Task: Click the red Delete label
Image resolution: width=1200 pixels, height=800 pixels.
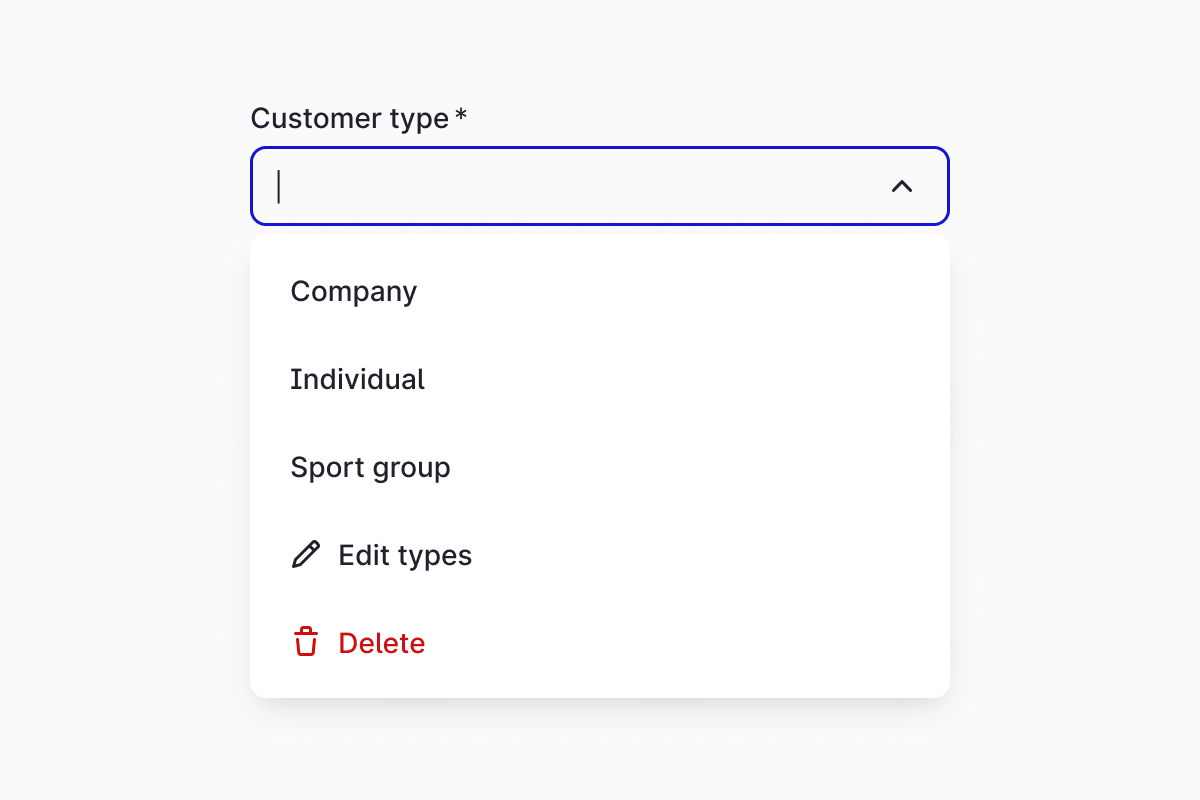Action: pyautogui.click(x=382, y=644)
